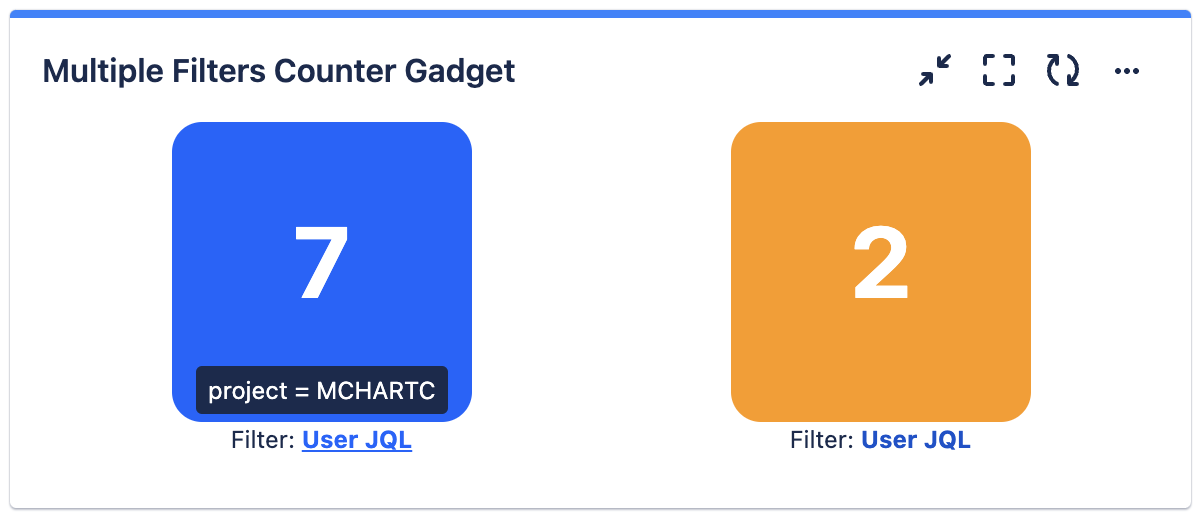Click the "Filter:" label below the blue tile
This screenshot has height=518, width=1201.
coord(264,441)
